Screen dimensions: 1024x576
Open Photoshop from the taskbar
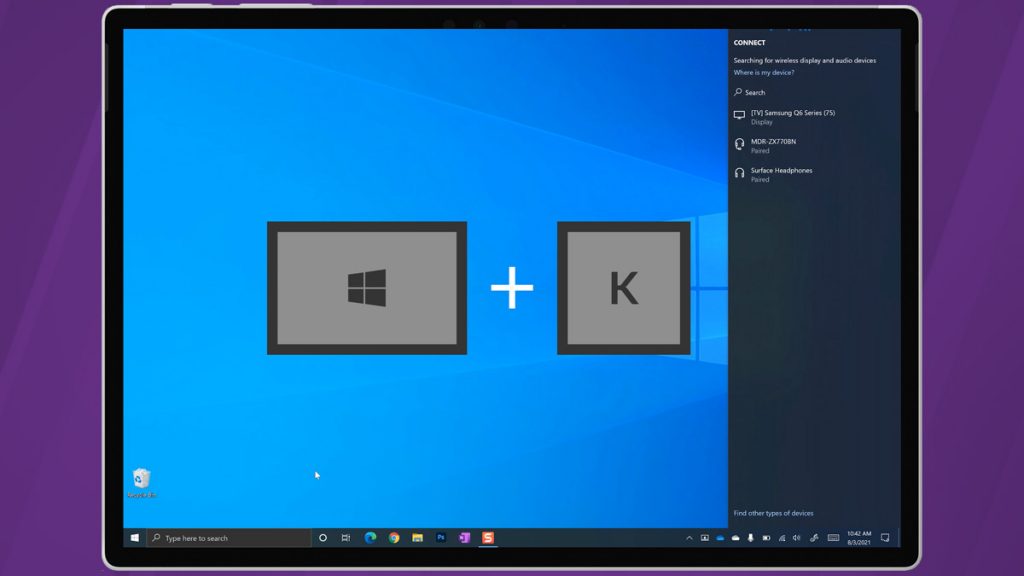coord(441,538)
